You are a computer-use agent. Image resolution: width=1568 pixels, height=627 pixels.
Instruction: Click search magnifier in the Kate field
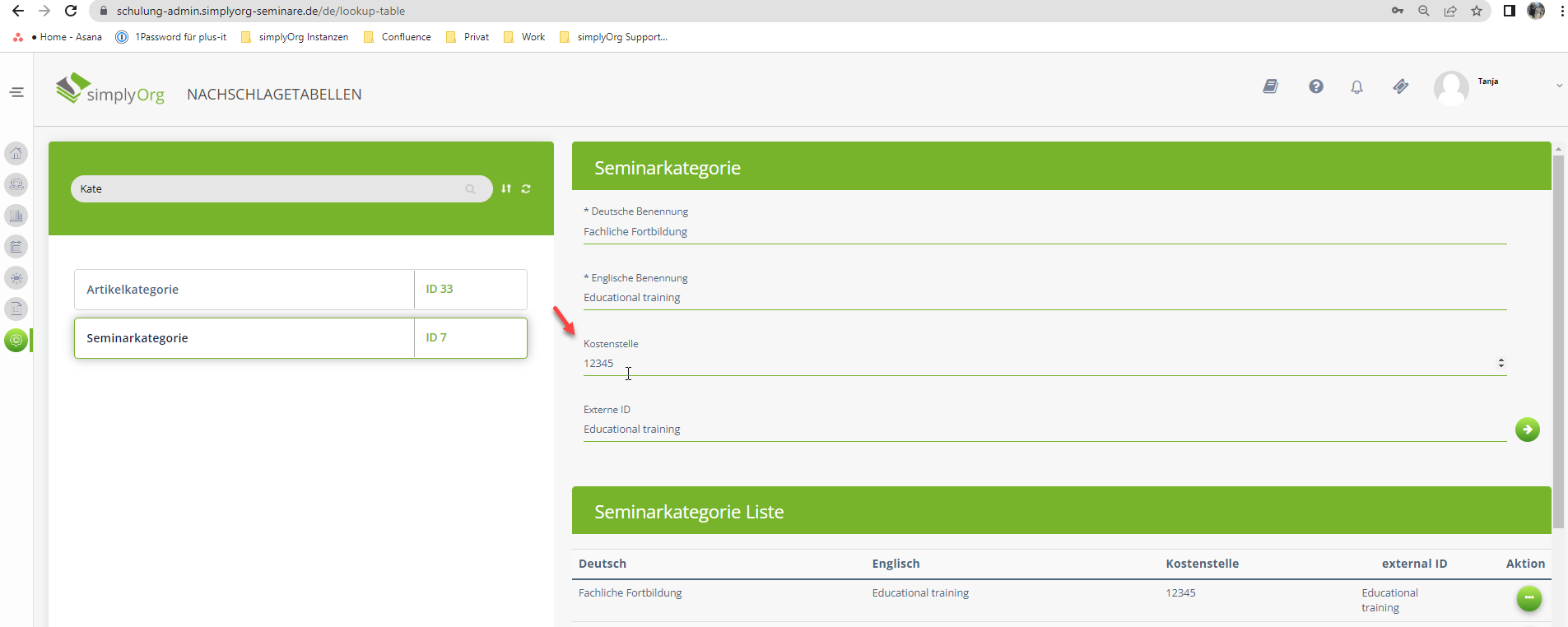[x=470, y=189]
